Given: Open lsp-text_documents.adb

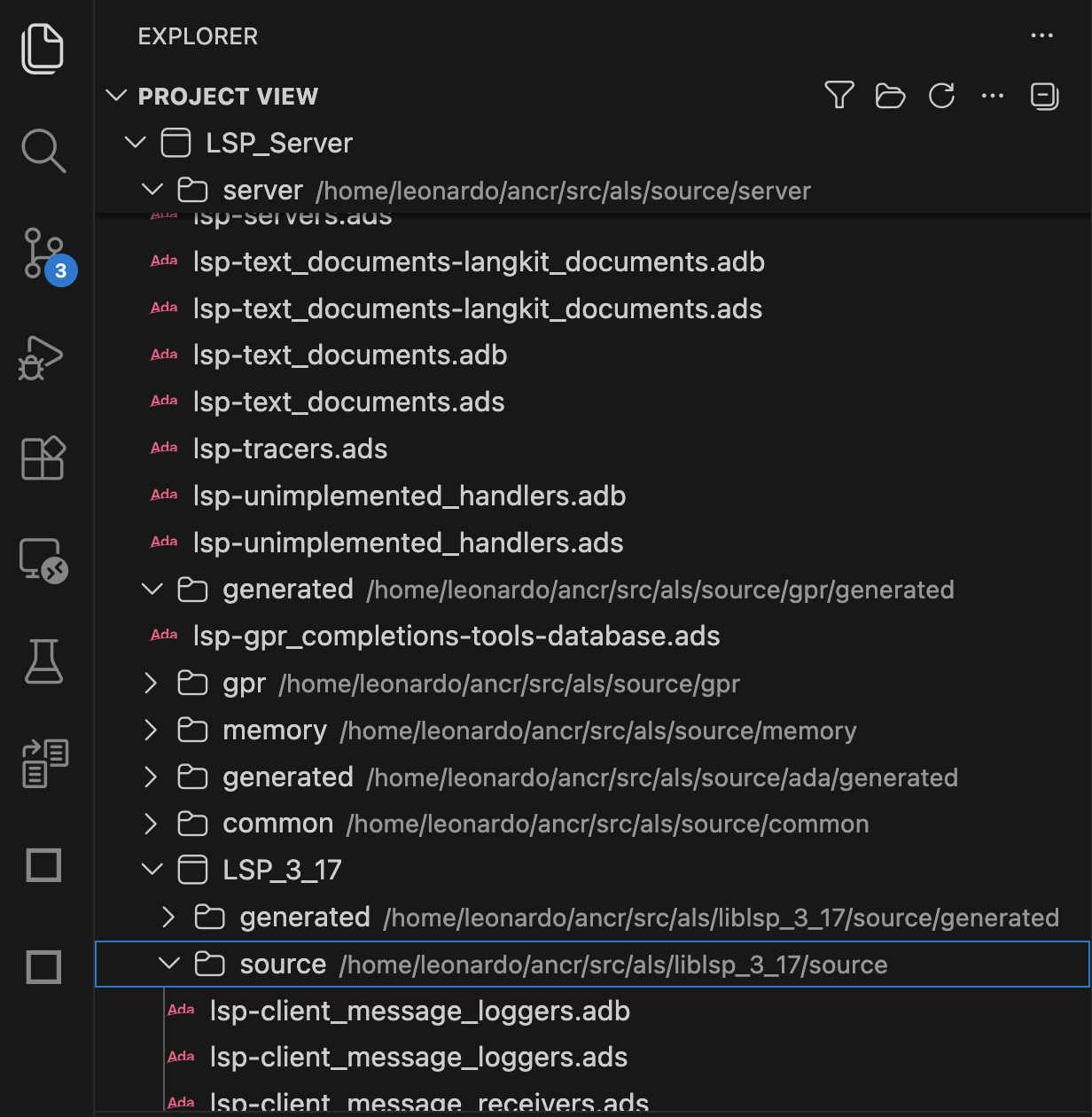Looking at the screenshot, I should [350, 355].
